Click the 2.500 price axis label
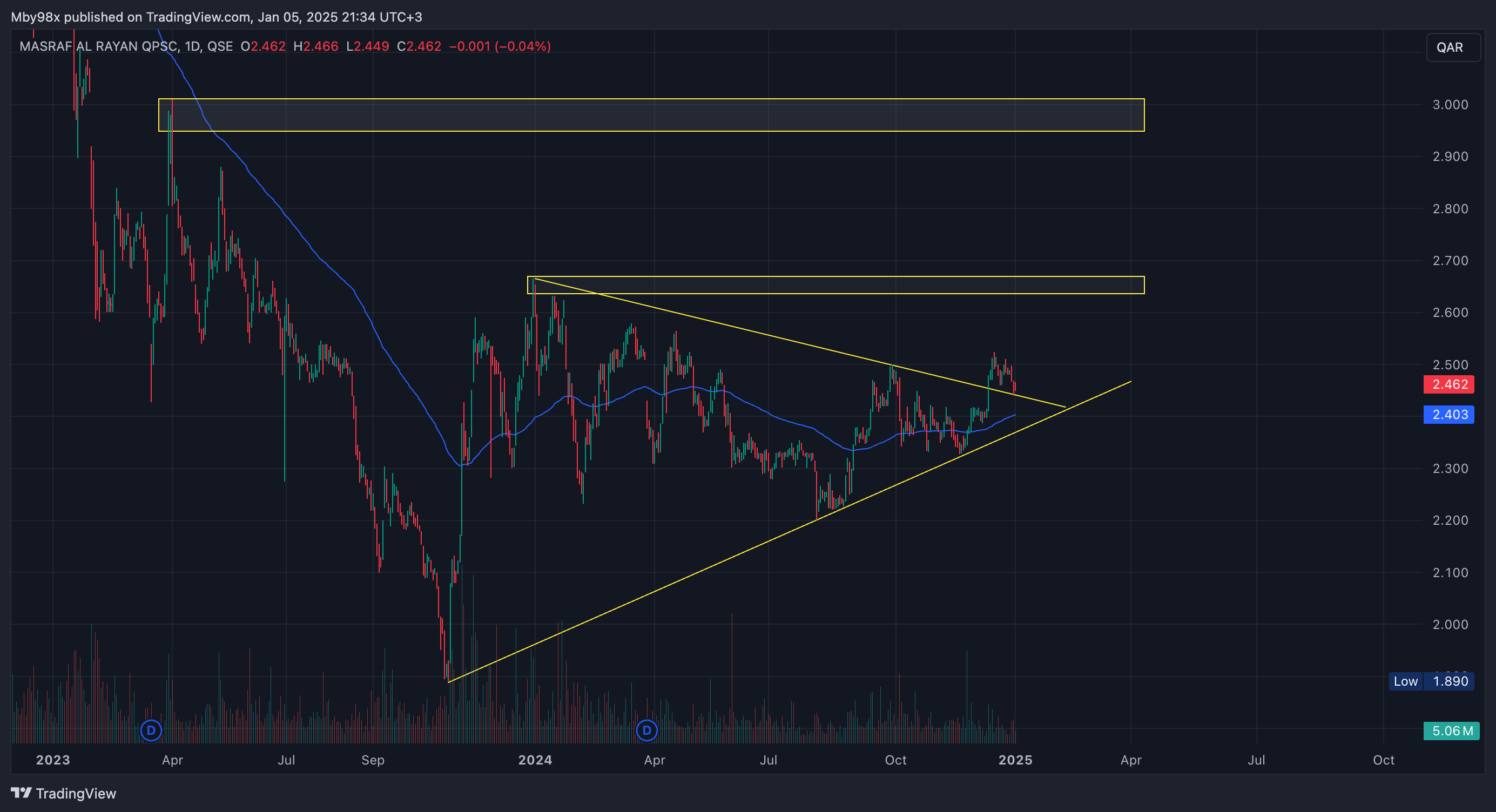The height and width of the screenshot is (812, 1496). (1450, 364)
